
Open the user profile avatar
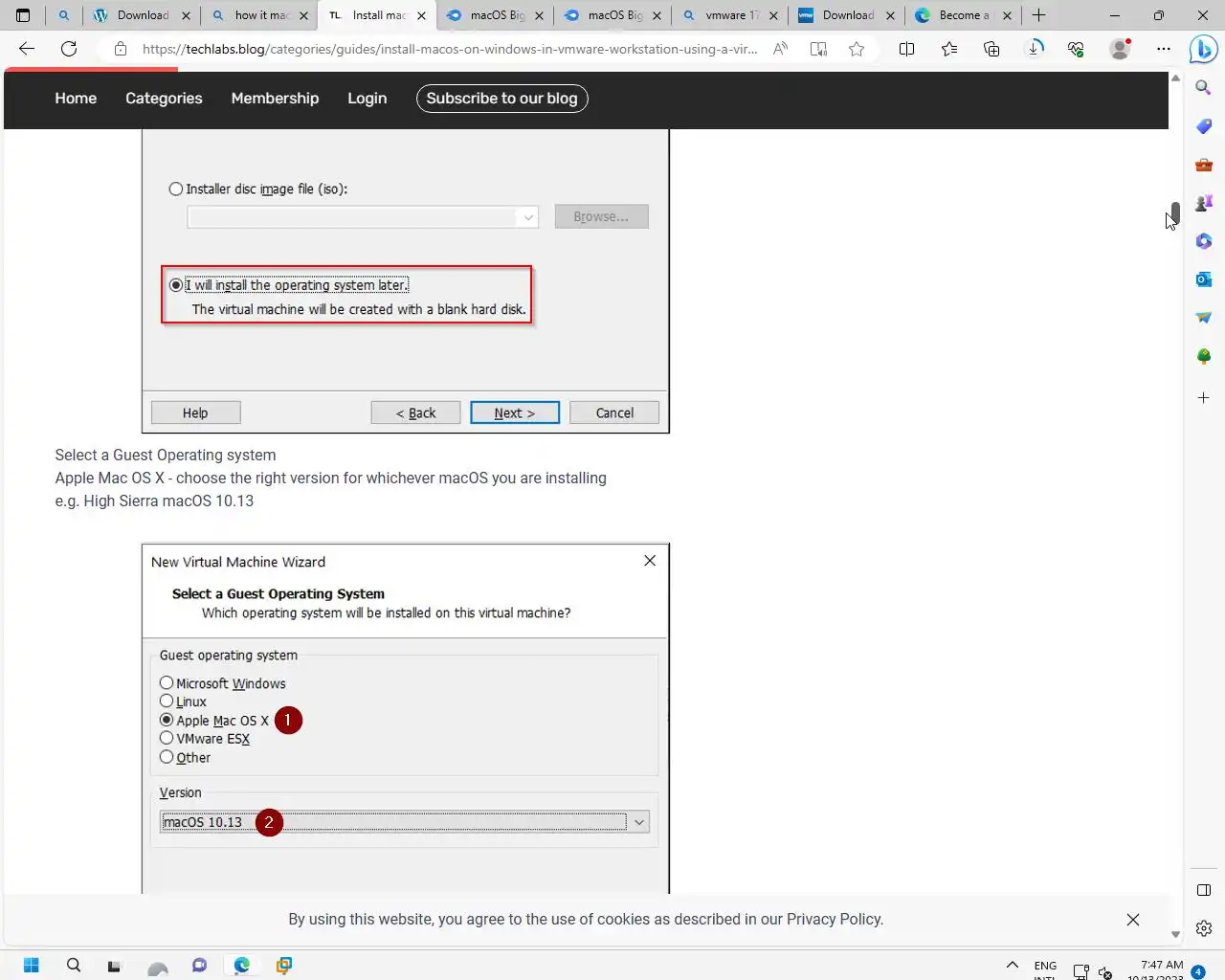pos(1120,49)
